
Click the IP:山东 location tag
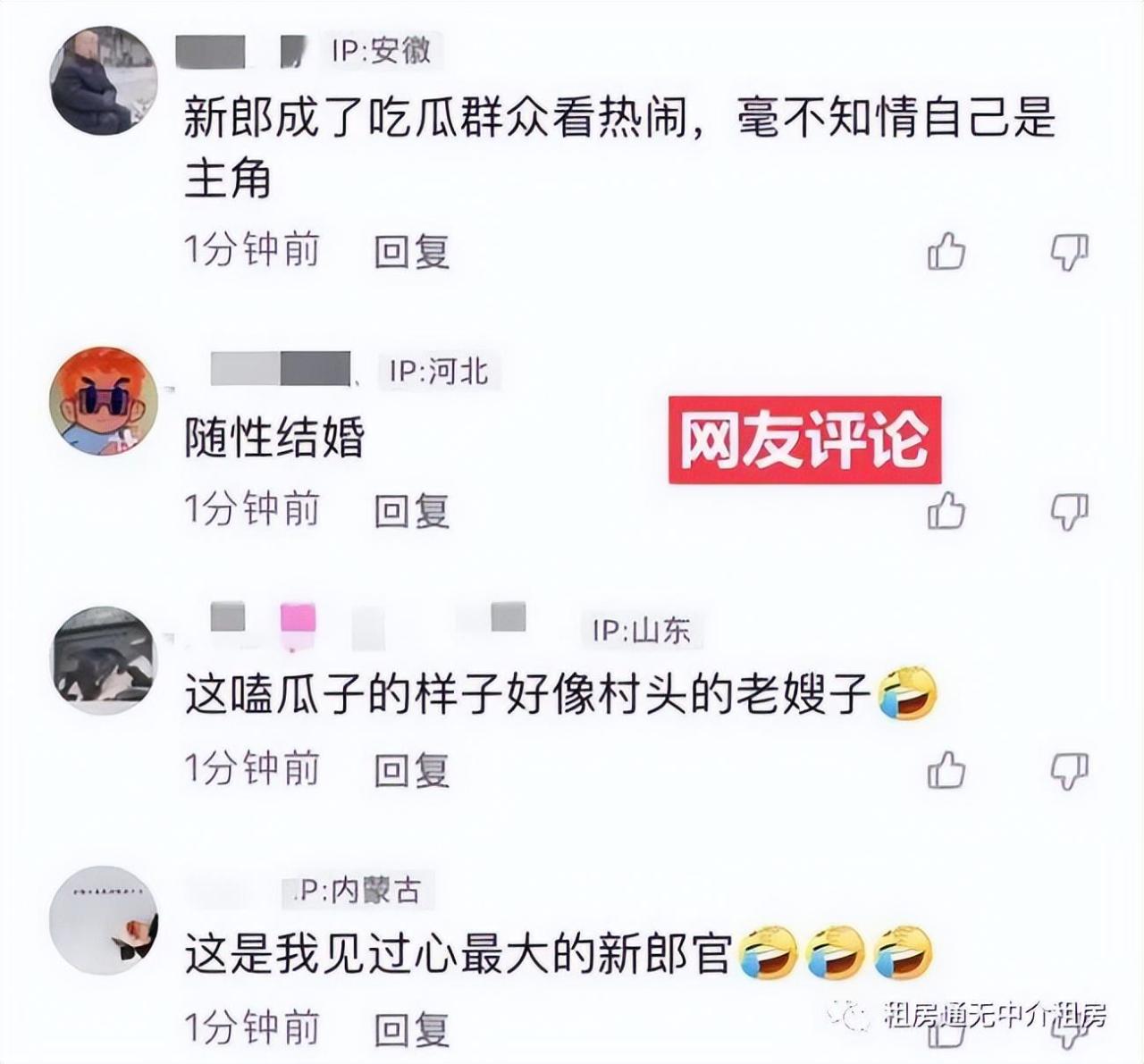click(642, 630)
